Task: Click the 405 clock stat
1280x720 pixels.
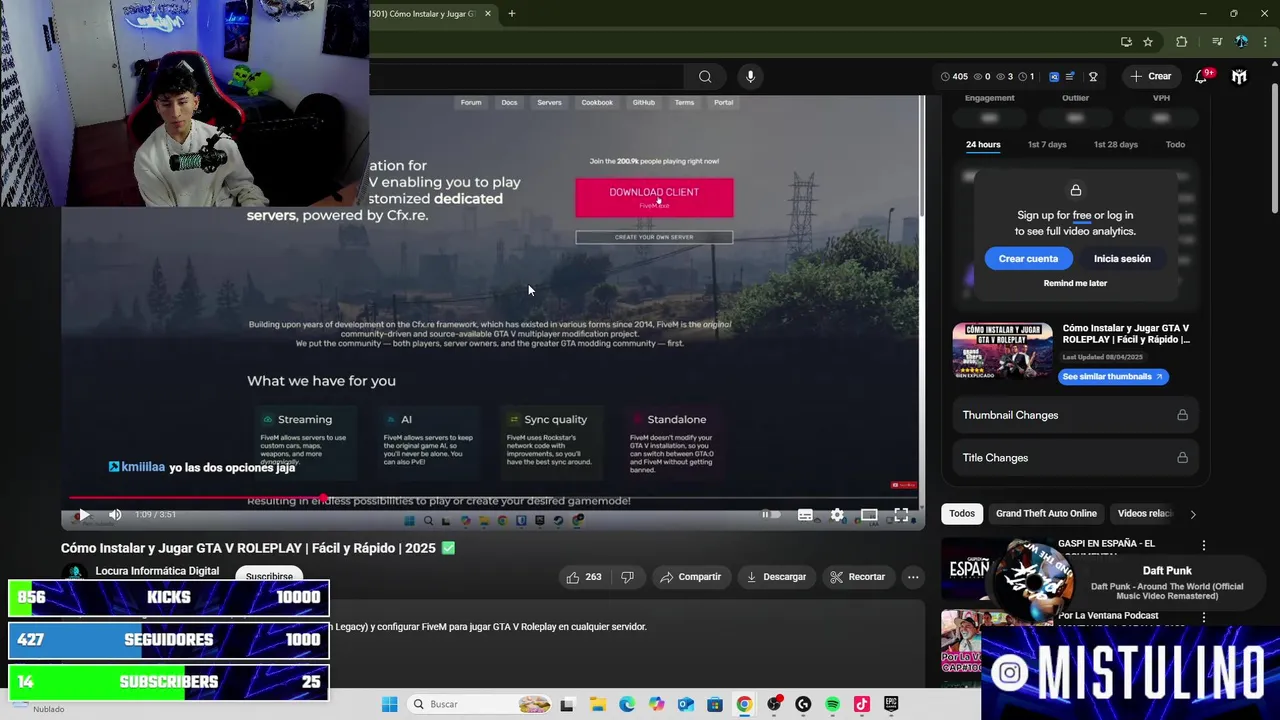Action: click(x=955, y=76)
